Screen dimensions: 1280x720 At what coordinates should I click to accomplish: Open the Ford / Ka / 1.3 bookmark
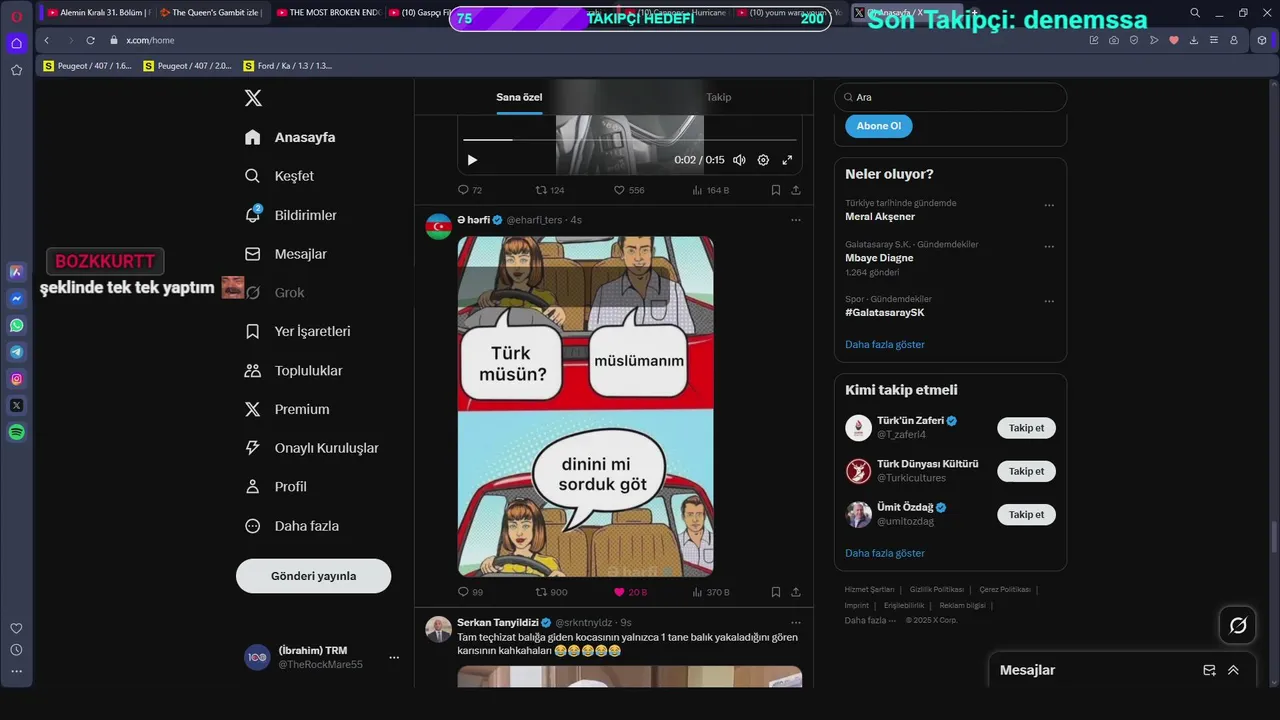pos(288,66)
